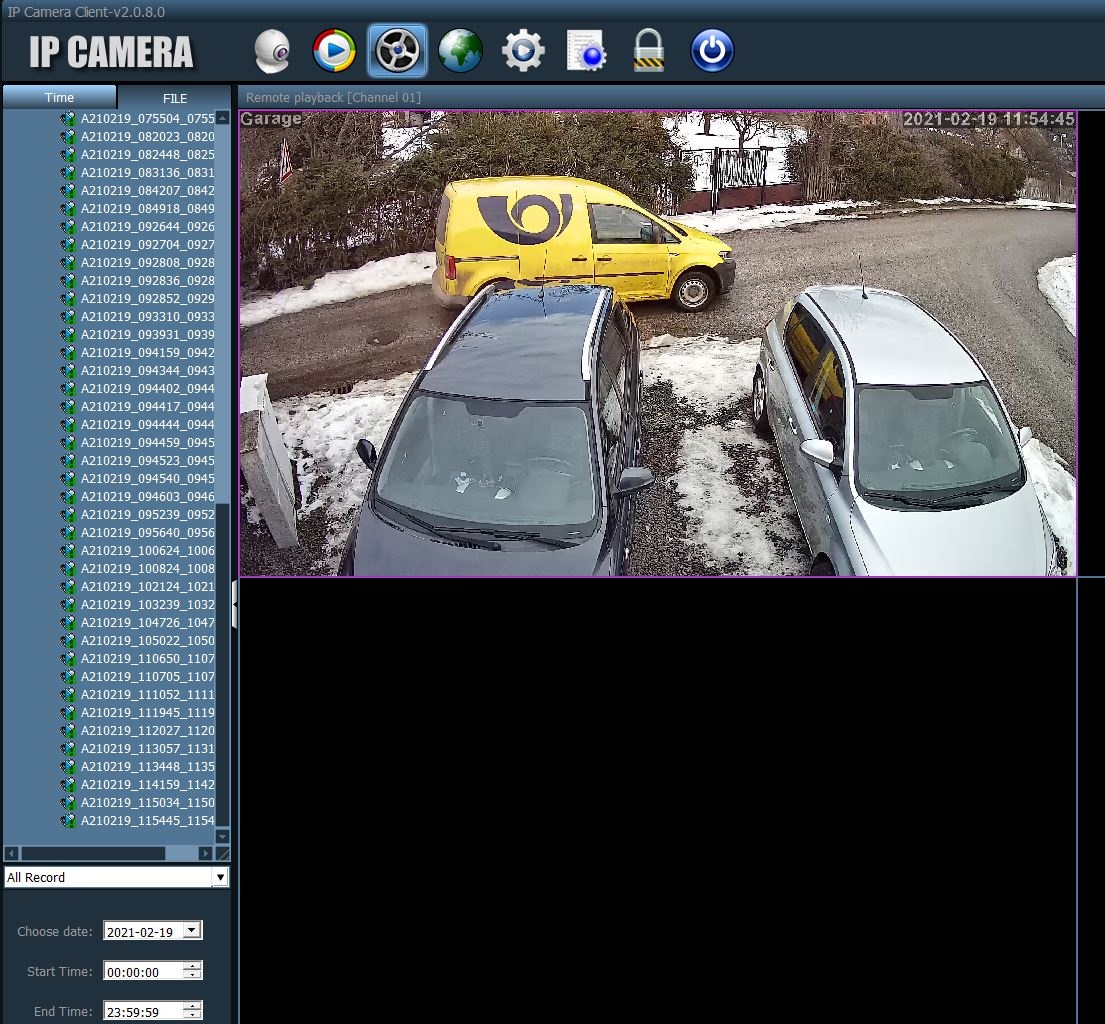This screenshot has height=1024, width=1105.
Task: Click the file list horizontal scroll right arrow
Action: click(205, 853)
